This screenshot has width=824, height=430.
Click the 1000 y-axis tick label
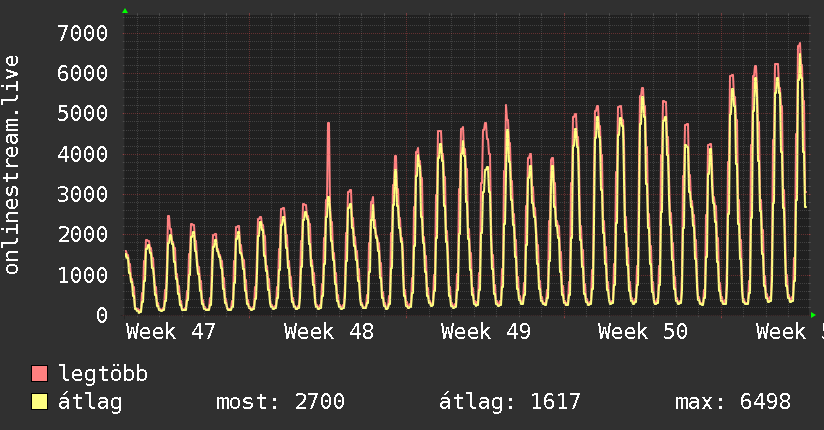(82, 275)
